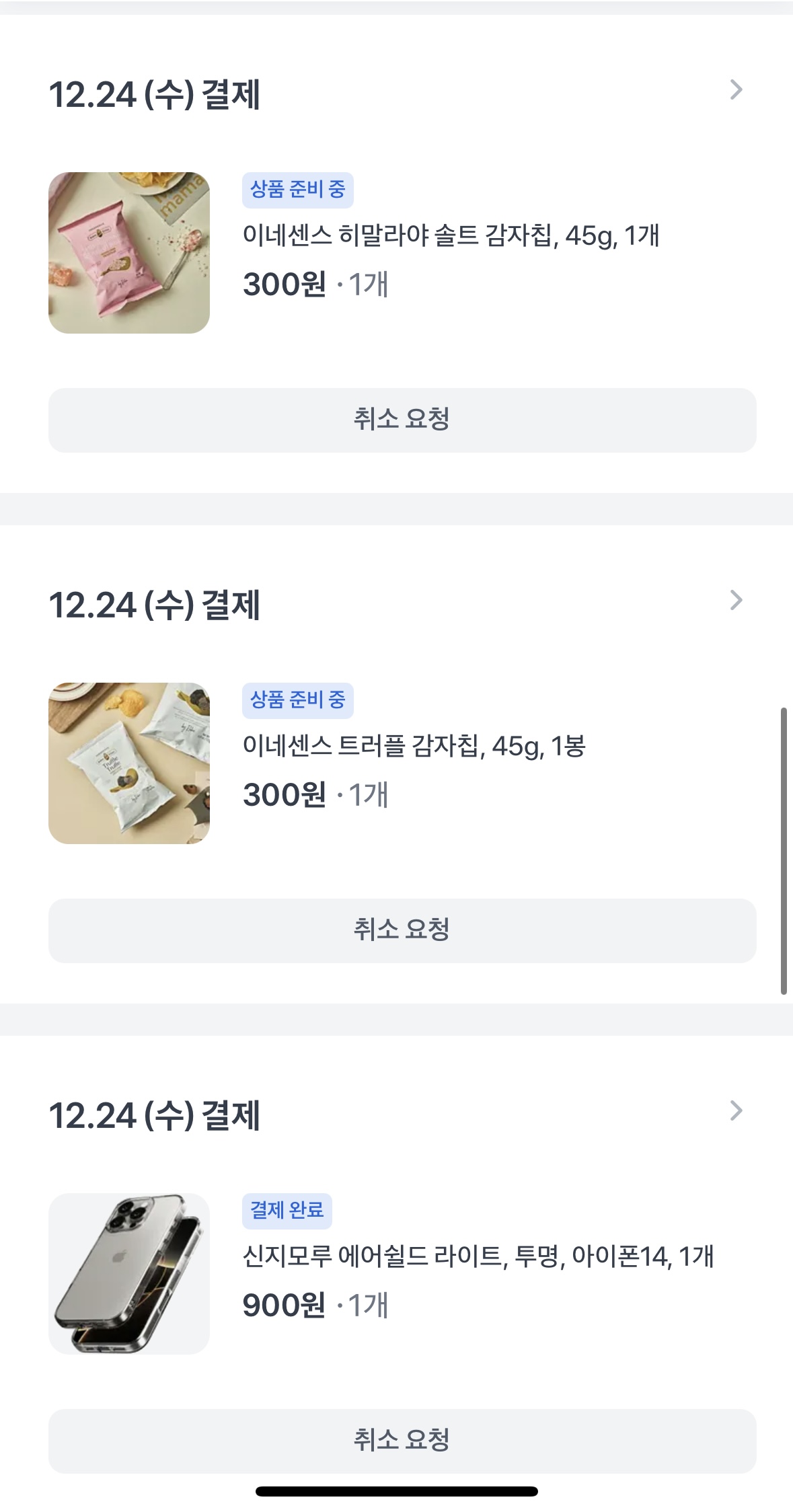Request cancellation of the truffle chips order
Viewport: 793px width, 1512px height.
(x=402, y=930)
